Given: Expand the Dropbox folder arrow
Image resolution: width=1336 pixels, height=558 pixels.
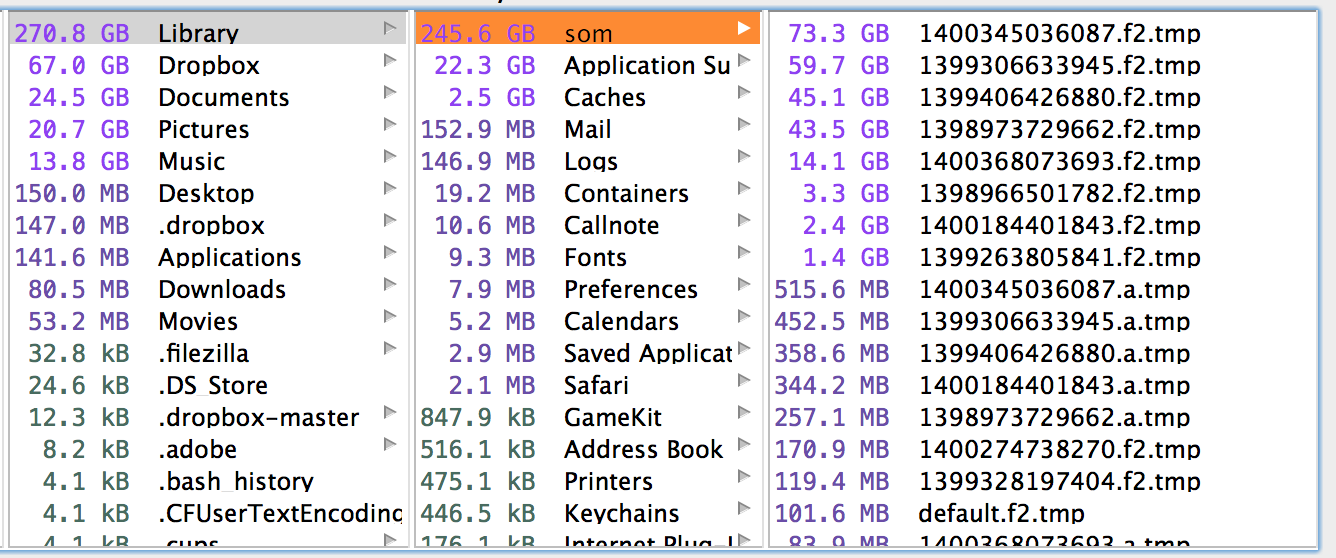Looking at the screenshot, I should 391,62.
